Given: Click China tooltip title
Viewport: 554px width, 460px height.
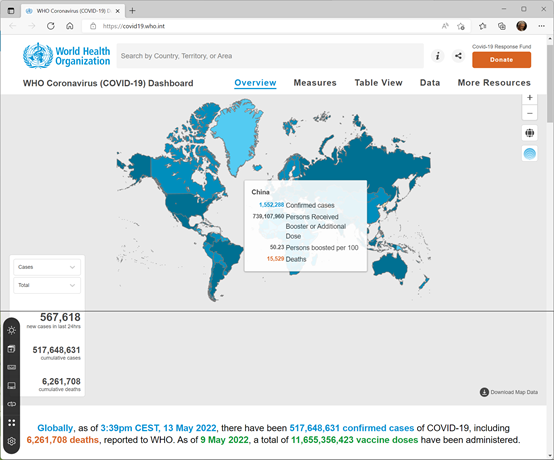Looking at the screenshot, I should click(x=260, y=192).
